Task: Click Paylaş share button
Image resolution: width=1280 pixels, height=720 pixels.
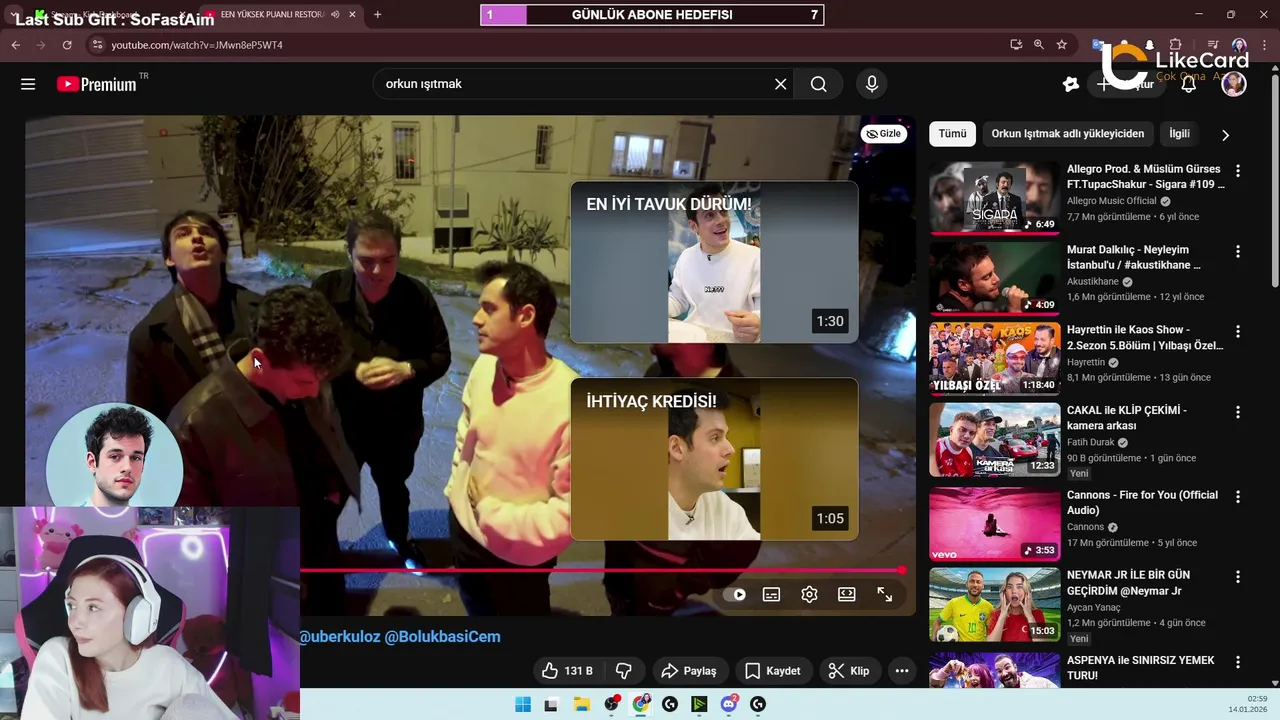Action: 690,671
